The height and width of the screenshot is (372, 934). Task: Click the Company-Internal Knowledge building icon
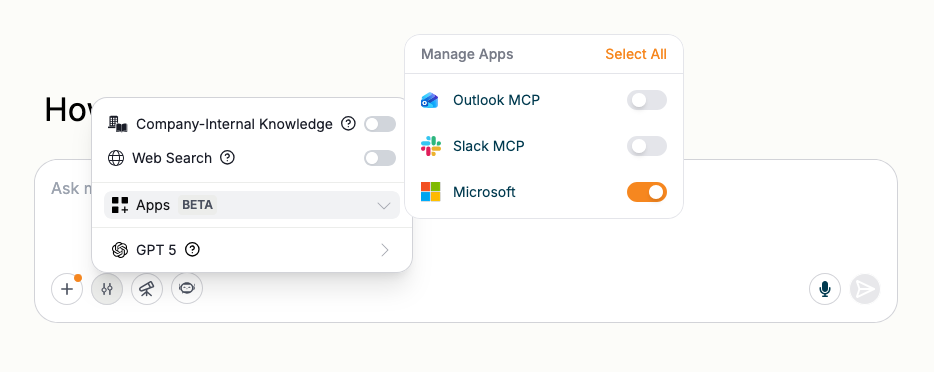point(118,124)
